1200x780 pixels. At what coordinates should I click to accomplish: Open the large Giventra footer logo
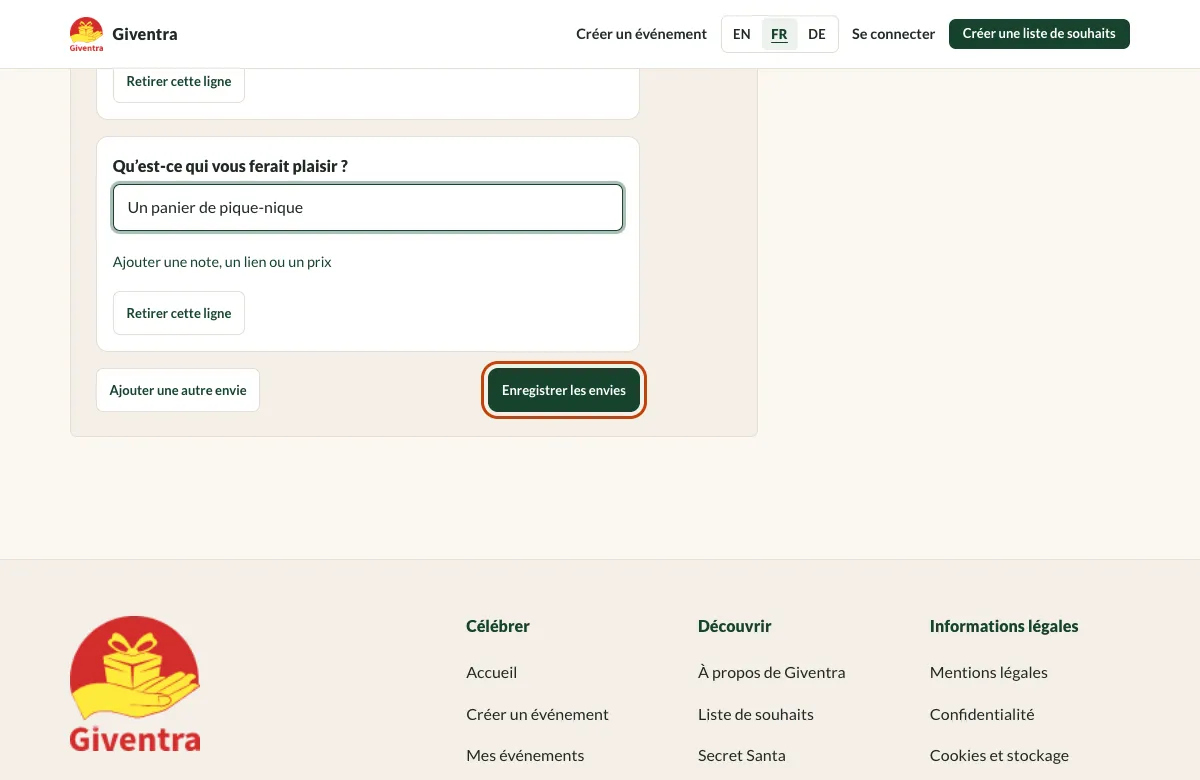click(x=135, y=684)
